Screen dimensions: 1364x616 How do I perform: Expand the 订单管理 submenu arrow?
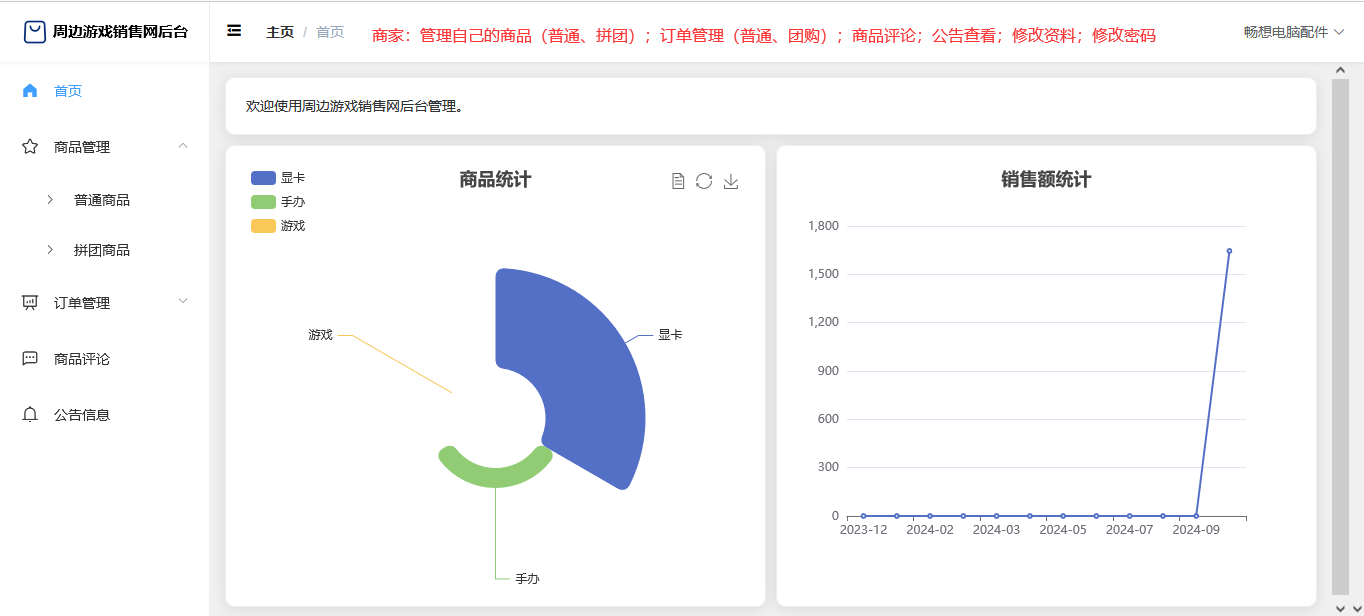pos(182,301)
